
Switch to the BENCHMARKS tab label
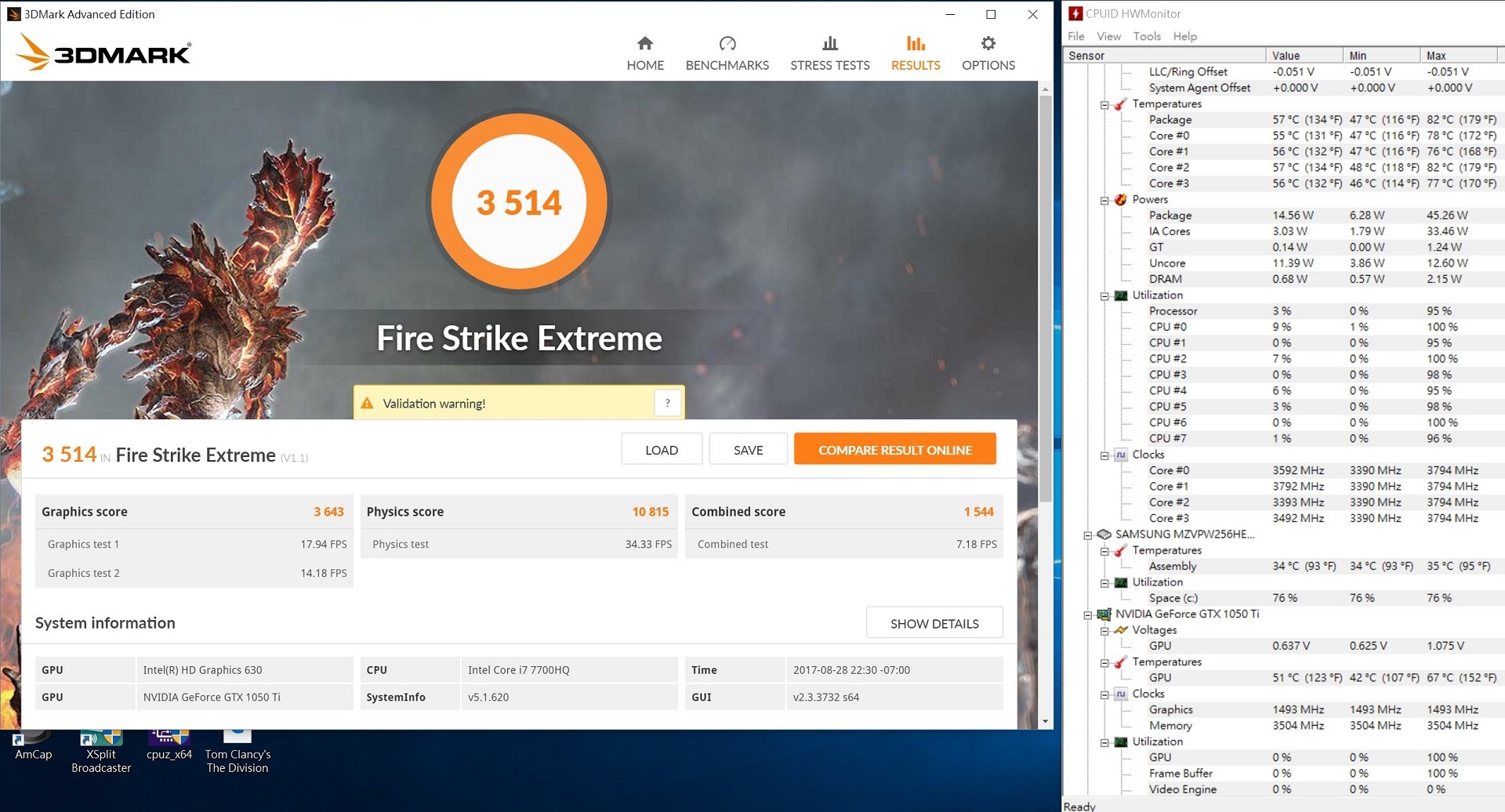tap(727, 65)
